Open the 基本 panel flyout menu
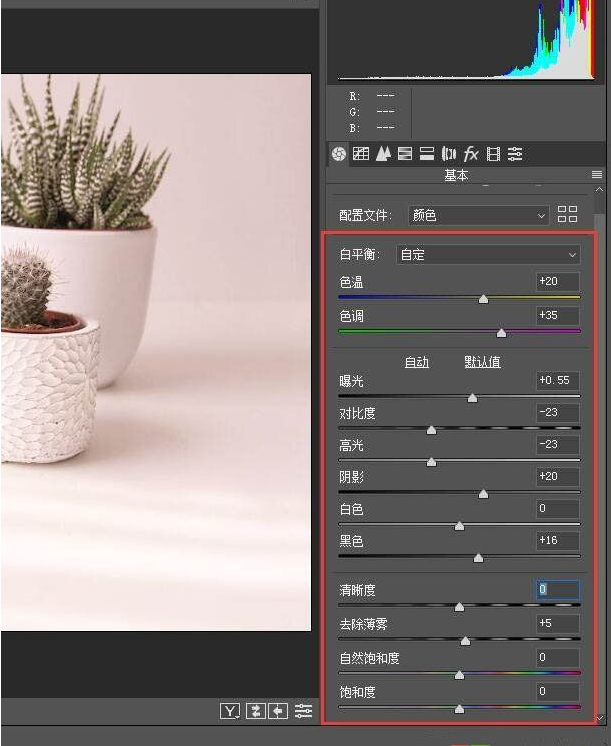The width and height of the screenshot is (611, 746). (x=597, y=175)
